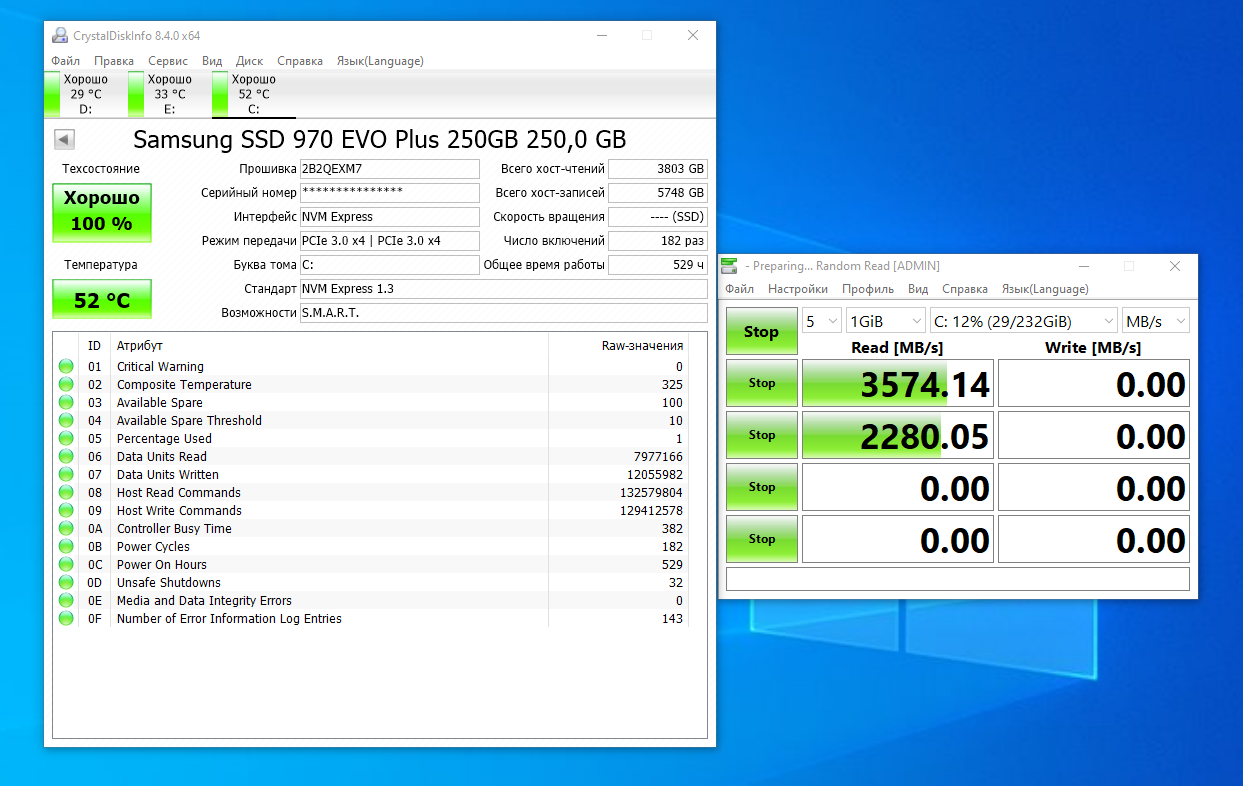Click the power-on count field 182 раз

point(658,241)
